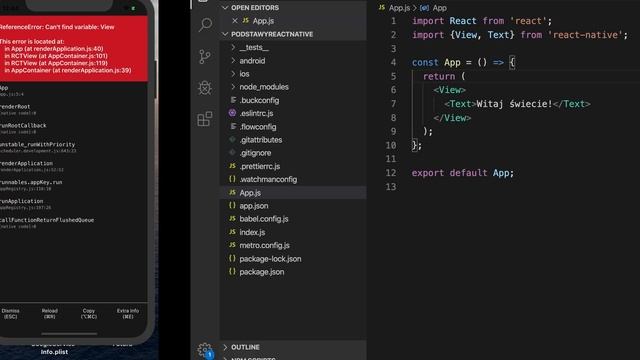Open the Search view in activity bar
The image size is (640, 360).
click(205, 25)
